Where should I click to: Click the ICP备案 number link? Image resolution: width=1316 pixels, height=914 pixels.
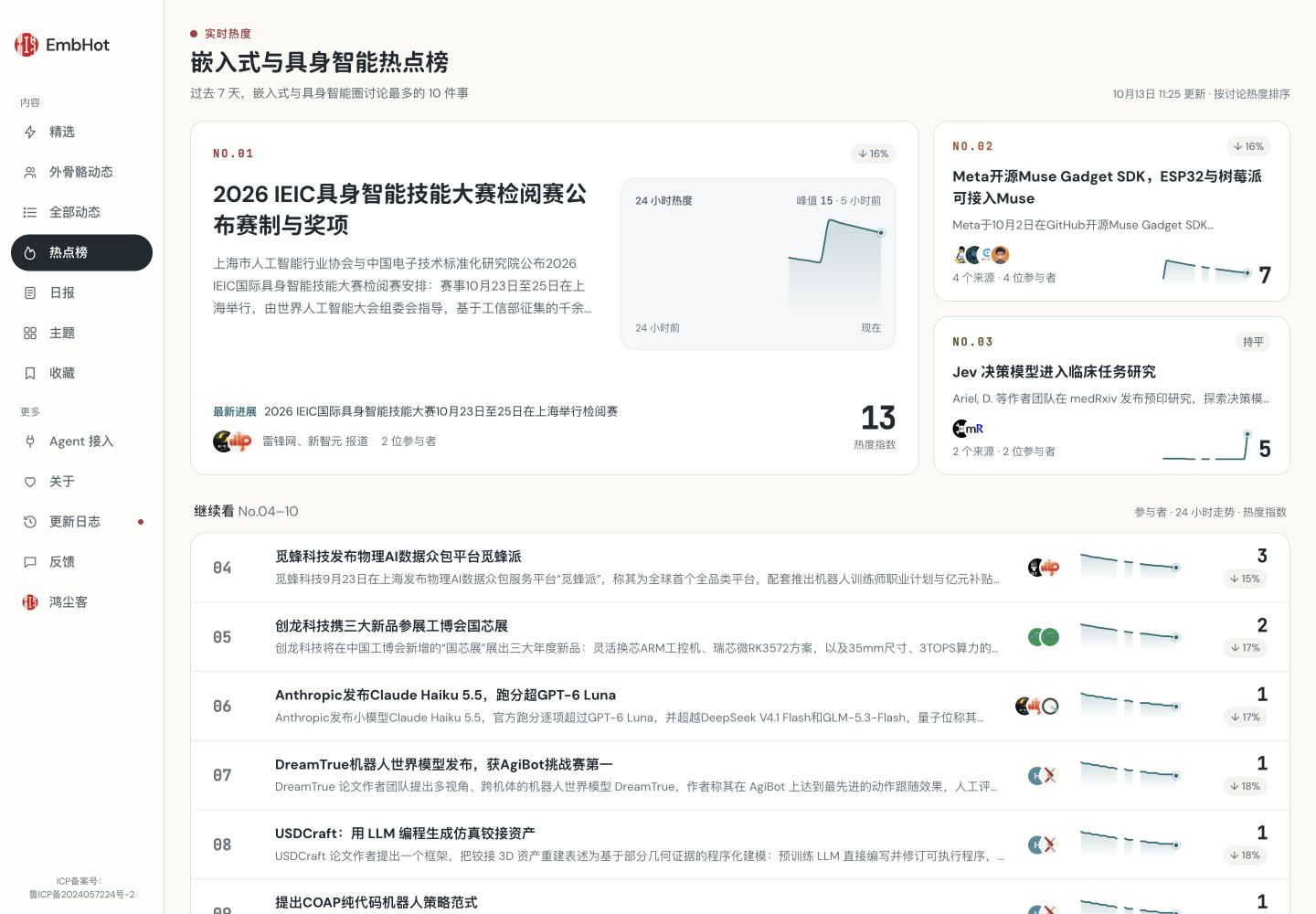coord(81,895)
